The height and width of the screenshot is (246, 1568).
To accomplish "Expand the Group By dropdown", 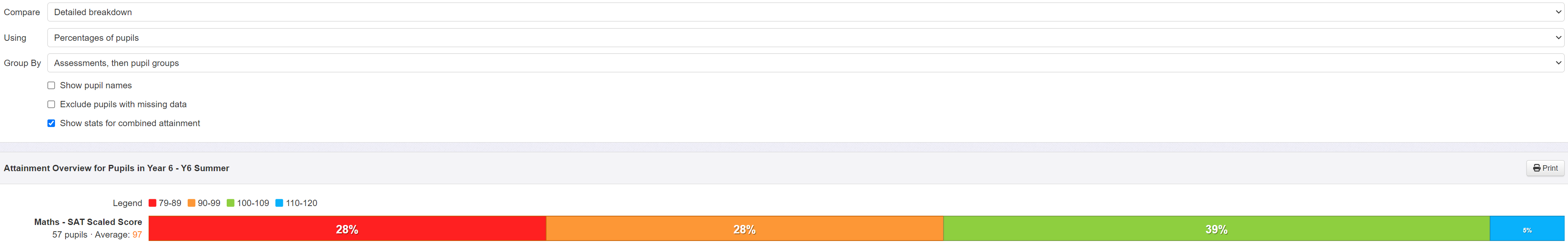I will pyautogui.click(x=805, y=63).
